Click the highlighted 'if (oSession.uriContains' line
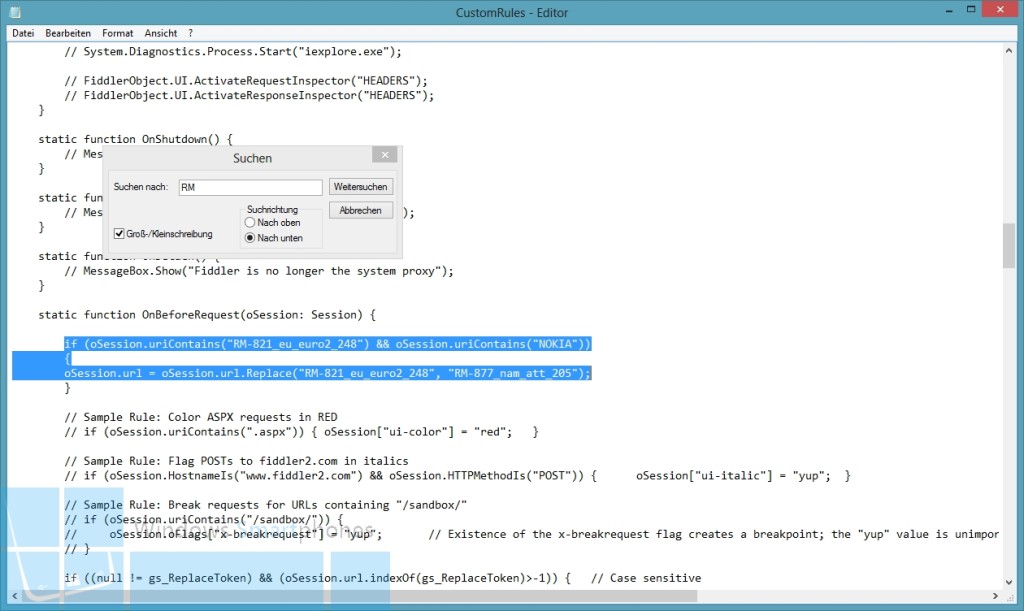 (x=327, y=344)
